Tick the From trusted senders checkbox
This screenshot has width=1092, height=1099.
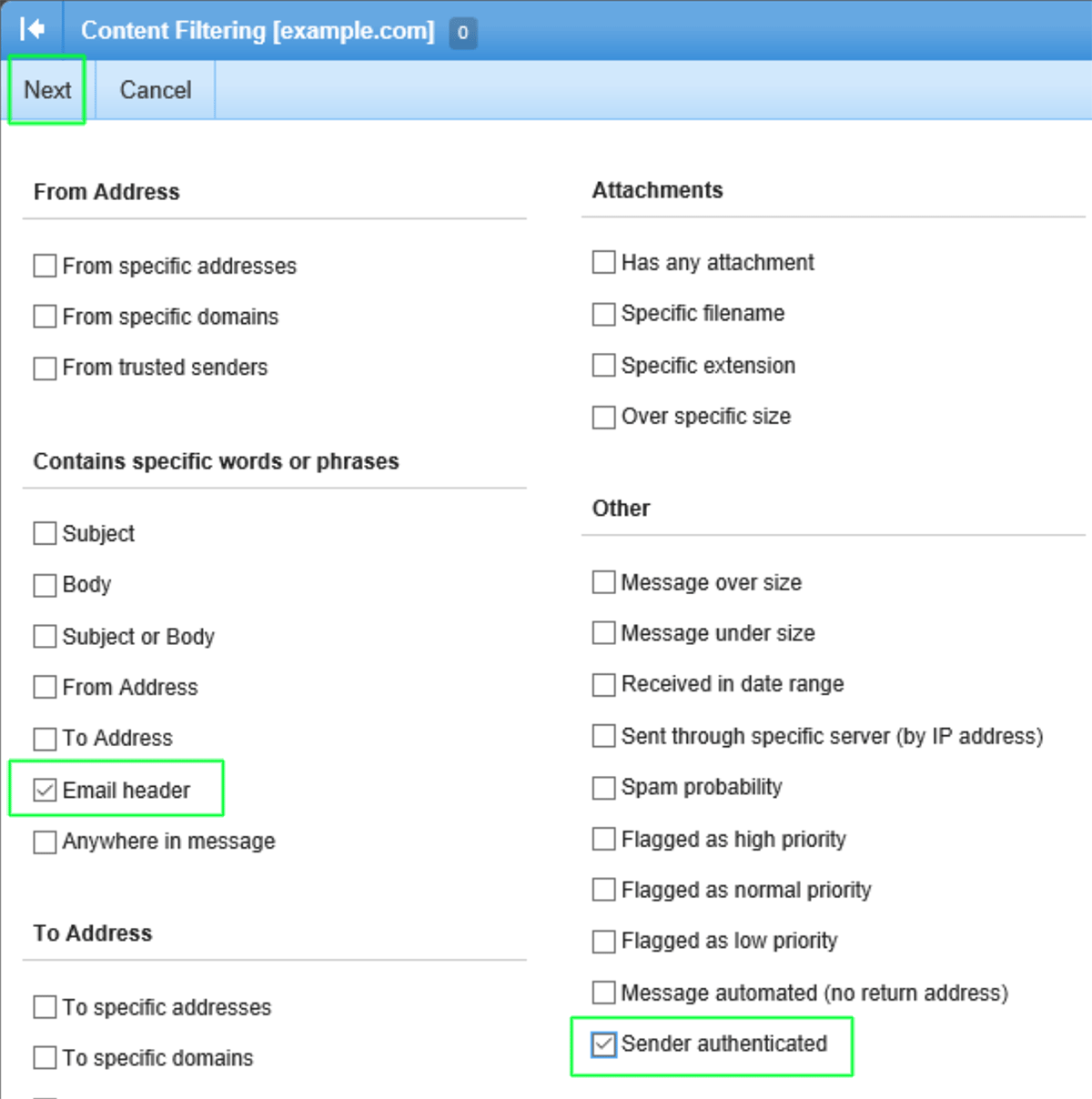(45, 368)
